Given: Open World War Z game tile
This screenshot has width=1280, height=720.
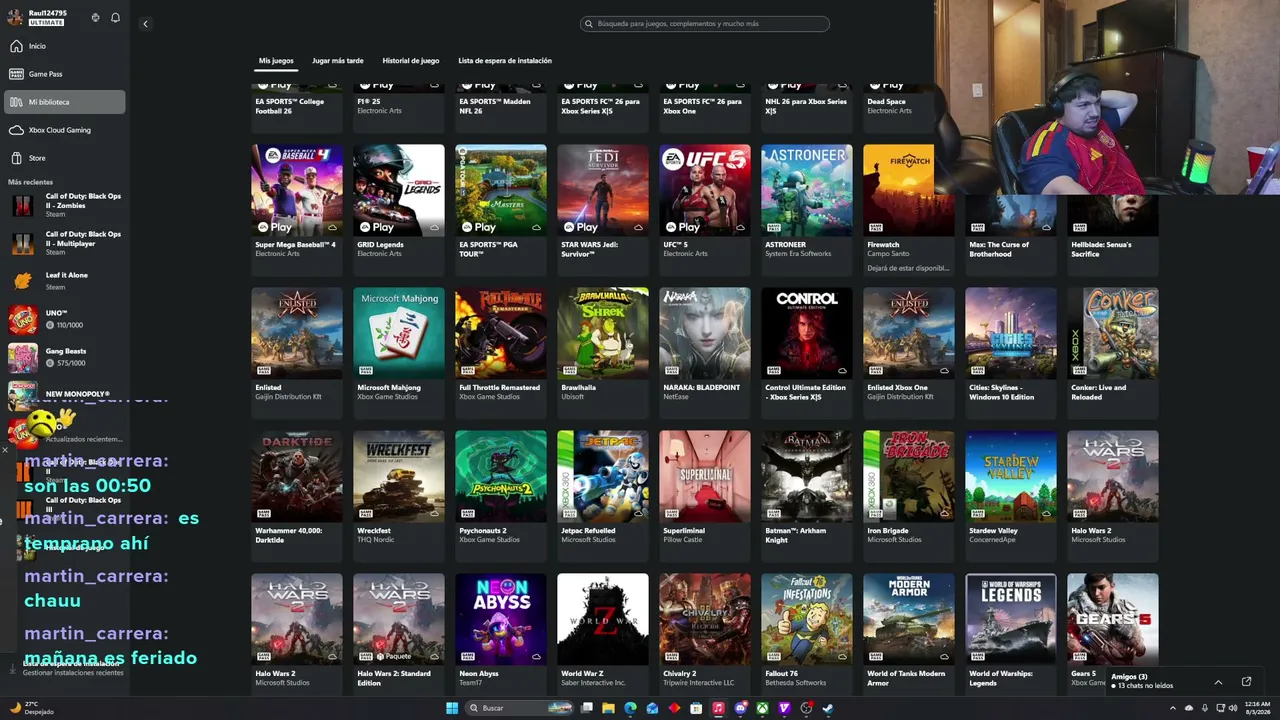Looking at the screenshot, I should (603, 633).
